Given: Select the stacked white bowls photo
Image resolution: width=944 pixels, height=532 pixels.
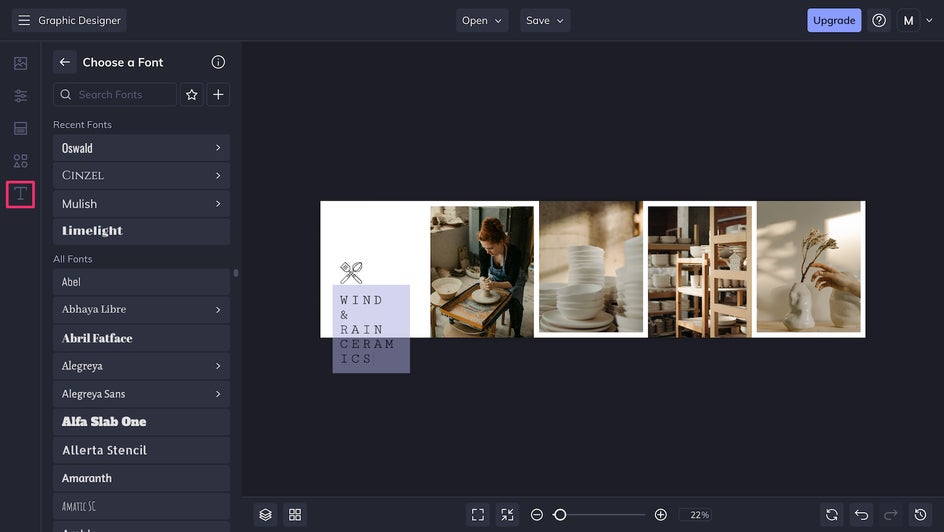Looking at the screenshot, I should [591, 267].
